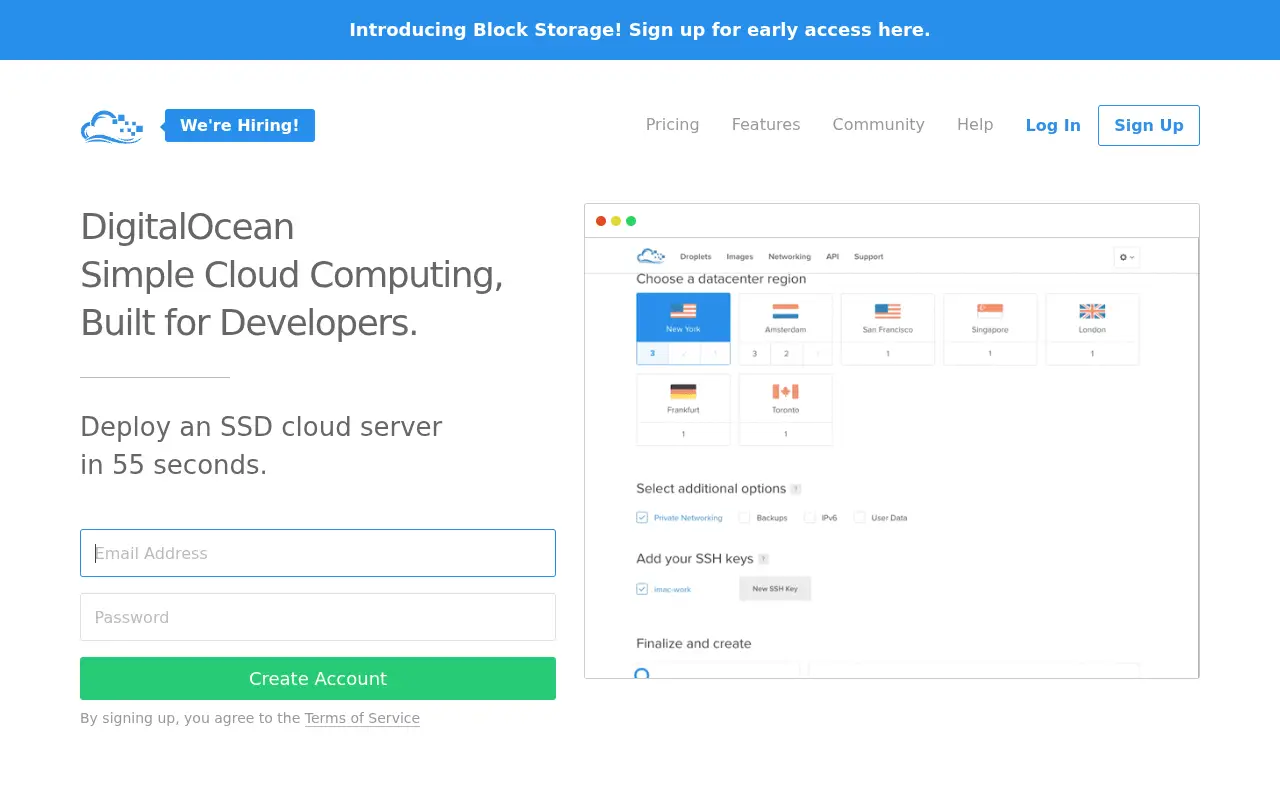The width and height of the screenshot is (1280, 800).
Task: Open the Networking menu item in dashboard preview
Action: click(x=790, y=257)
